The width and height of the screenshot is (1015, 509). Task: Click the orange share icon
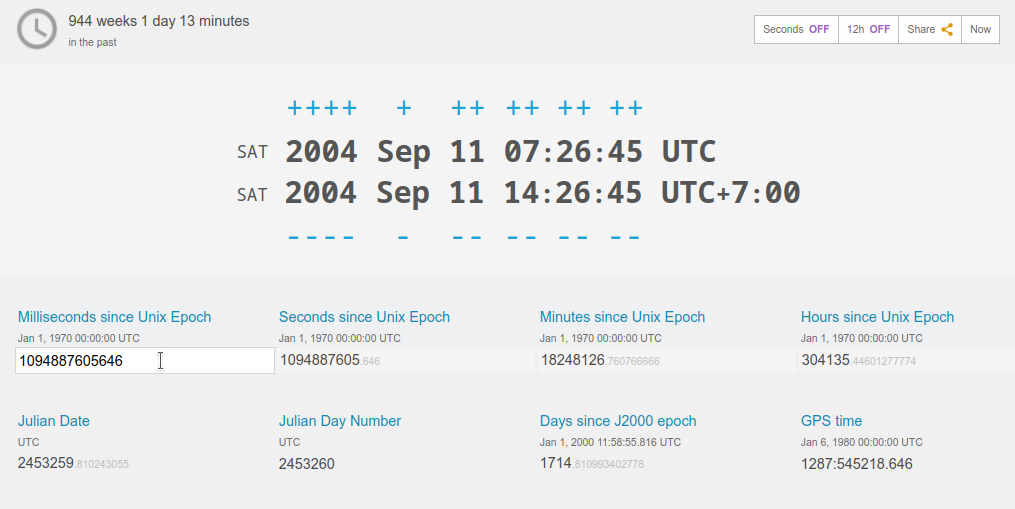[x=946, y=30]
